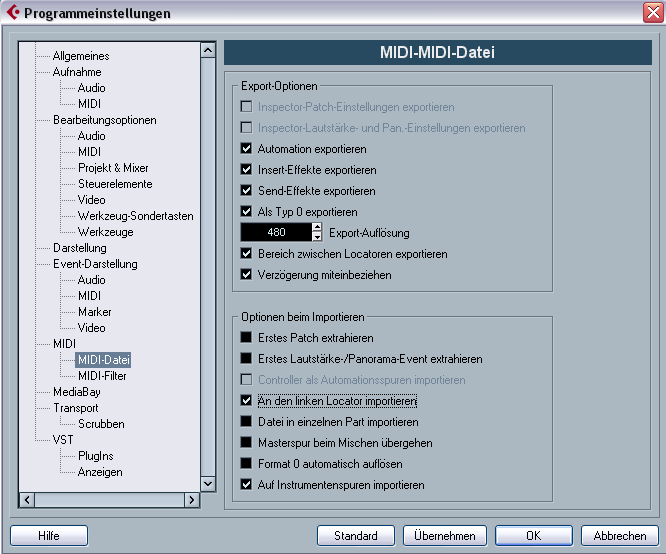Toggle Verzögerung miteinbeziehen checkbox
The image size is (666, 554).
point(246,274)
